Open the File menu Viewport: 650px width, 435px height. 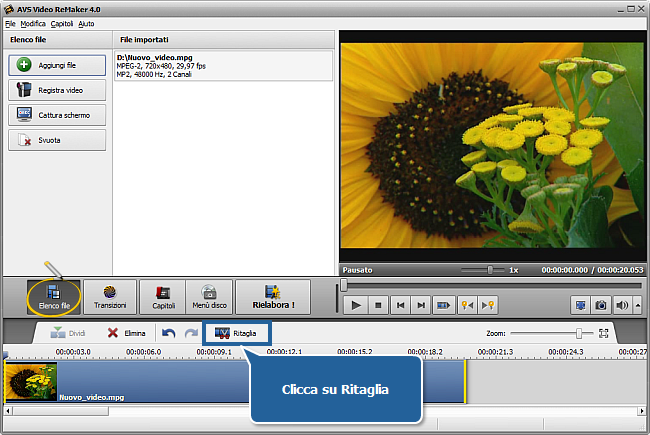pos(10,23)
